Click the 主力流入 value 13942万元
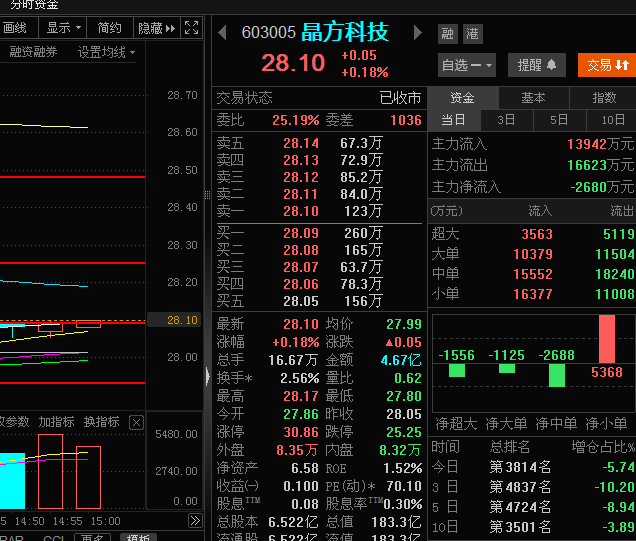The width and height of the screenshot is (636, 541). coord(600,144)
